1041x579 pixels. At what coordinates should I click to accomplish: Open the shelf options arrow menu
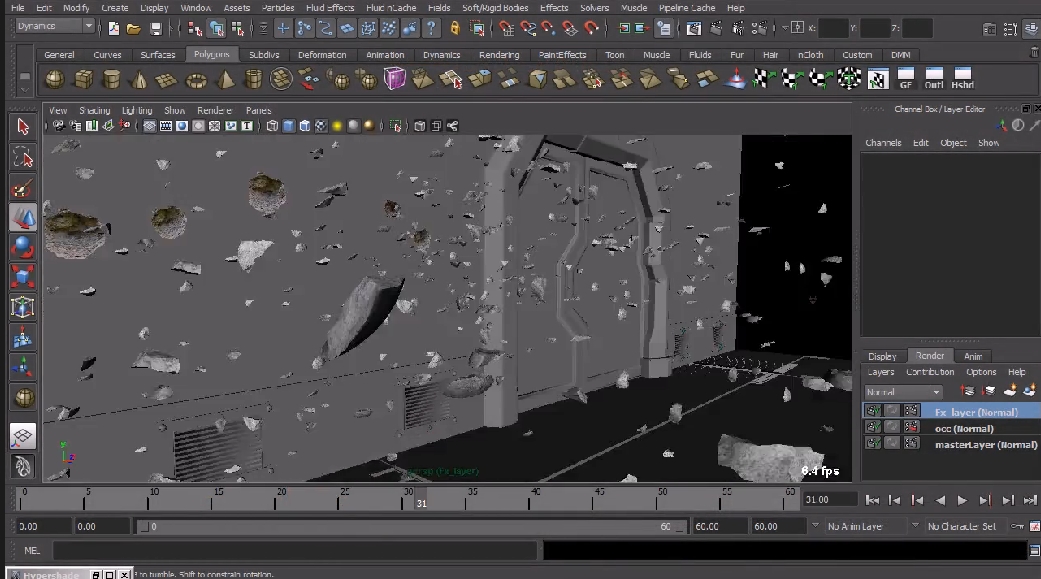pos(25,89)
